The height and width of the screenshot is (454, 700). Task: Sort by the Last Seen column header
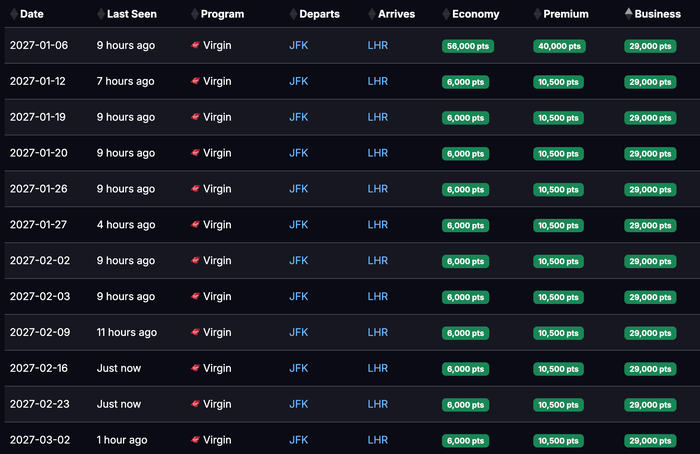point(127,14)
